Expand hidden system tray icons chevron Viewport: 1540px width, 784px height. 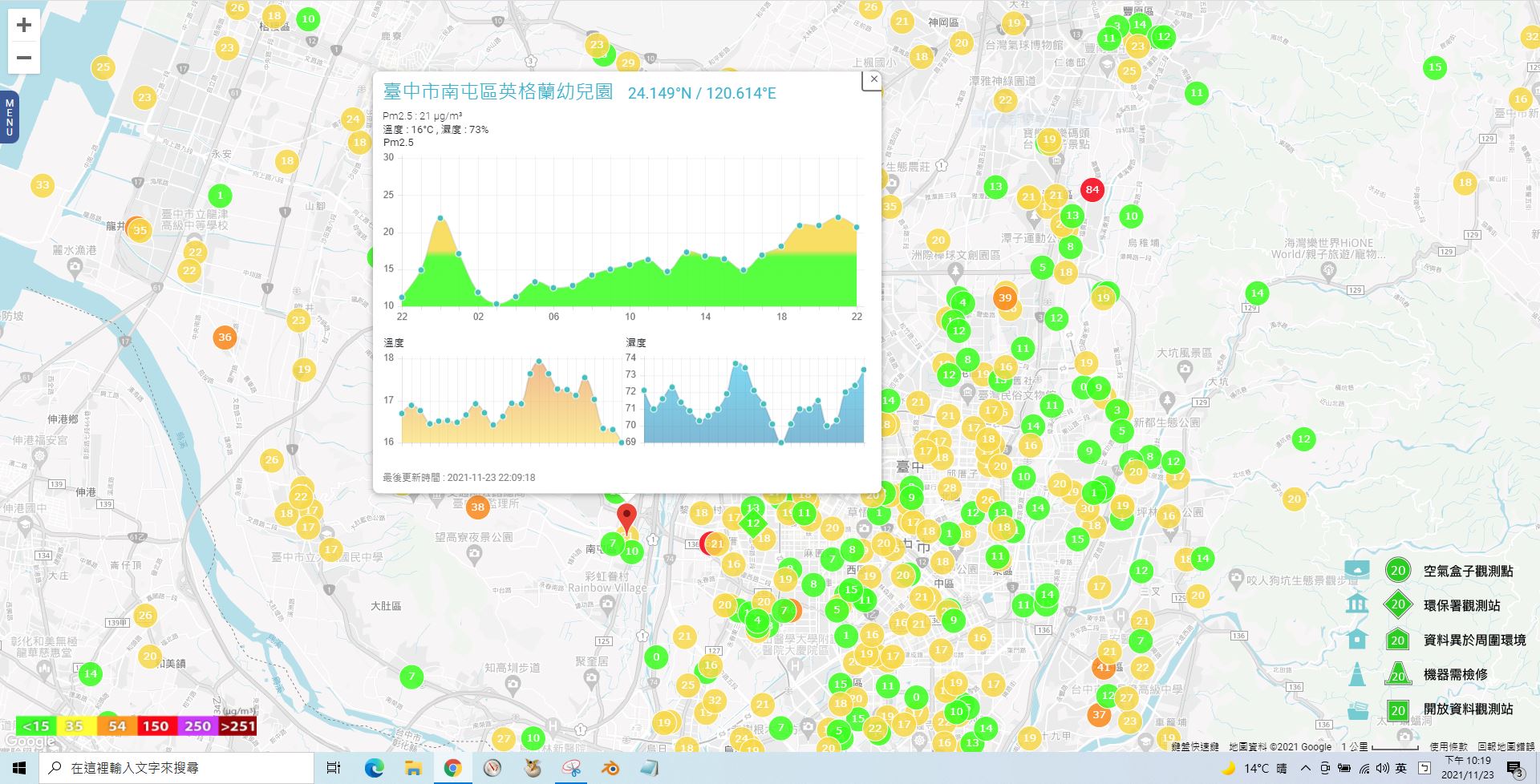(1306, 768)
